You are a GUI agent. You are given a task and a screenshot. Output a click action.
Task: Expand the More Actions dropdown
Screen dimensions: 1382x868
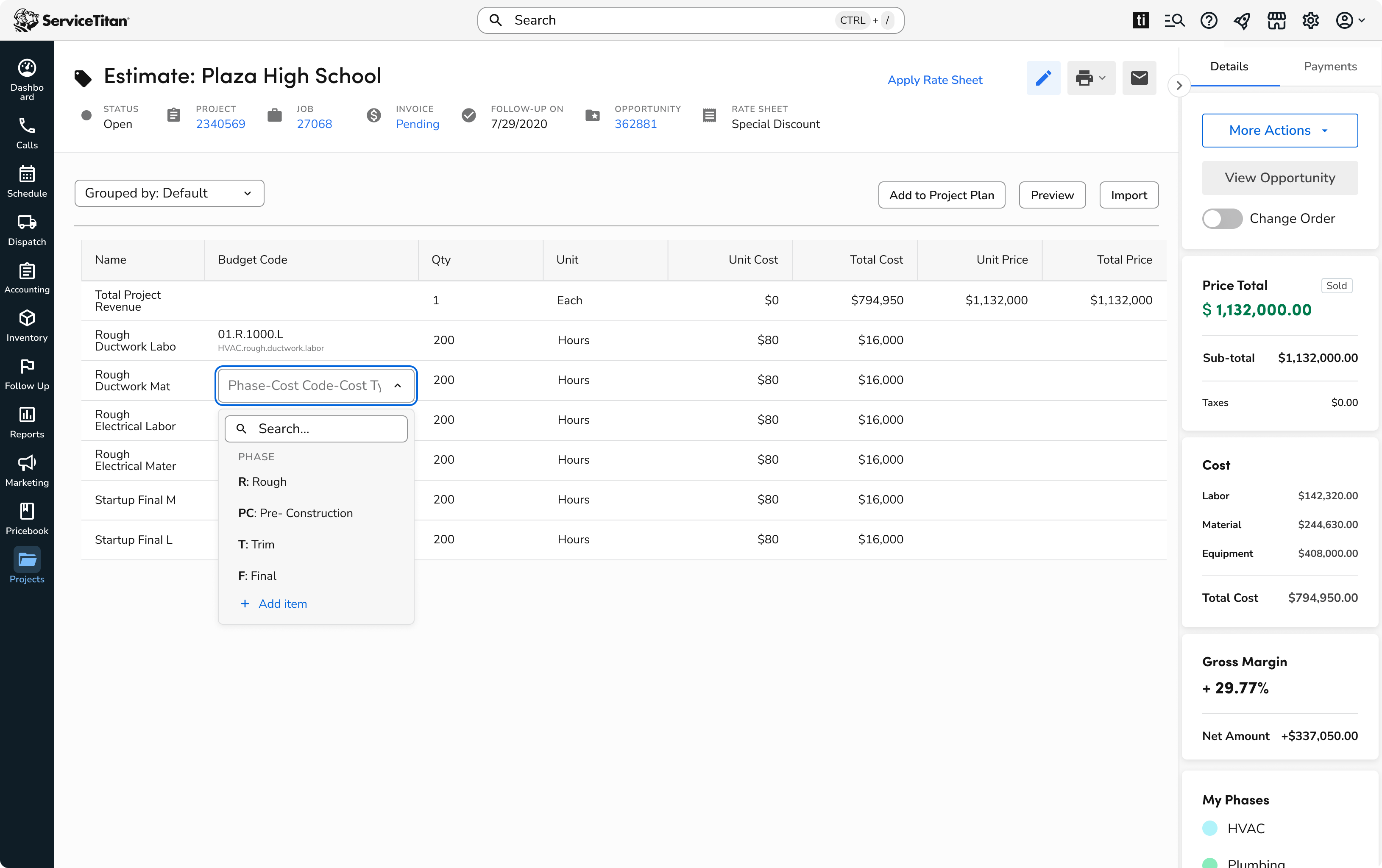pos(1280,130)
